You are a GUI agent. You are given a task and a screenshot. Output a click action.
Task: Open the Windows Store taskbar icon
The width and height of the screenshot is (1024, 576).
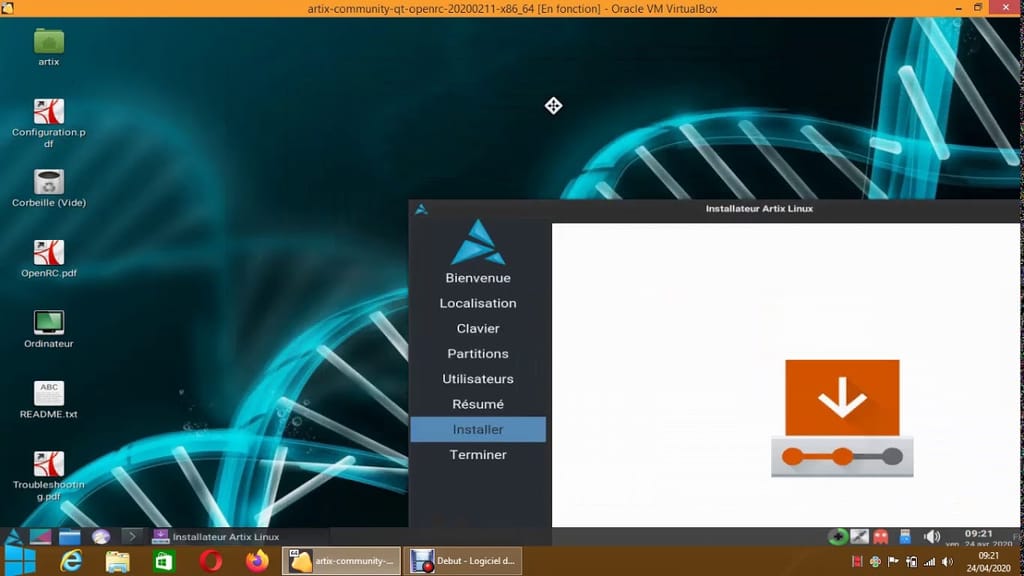coord(164,561)
